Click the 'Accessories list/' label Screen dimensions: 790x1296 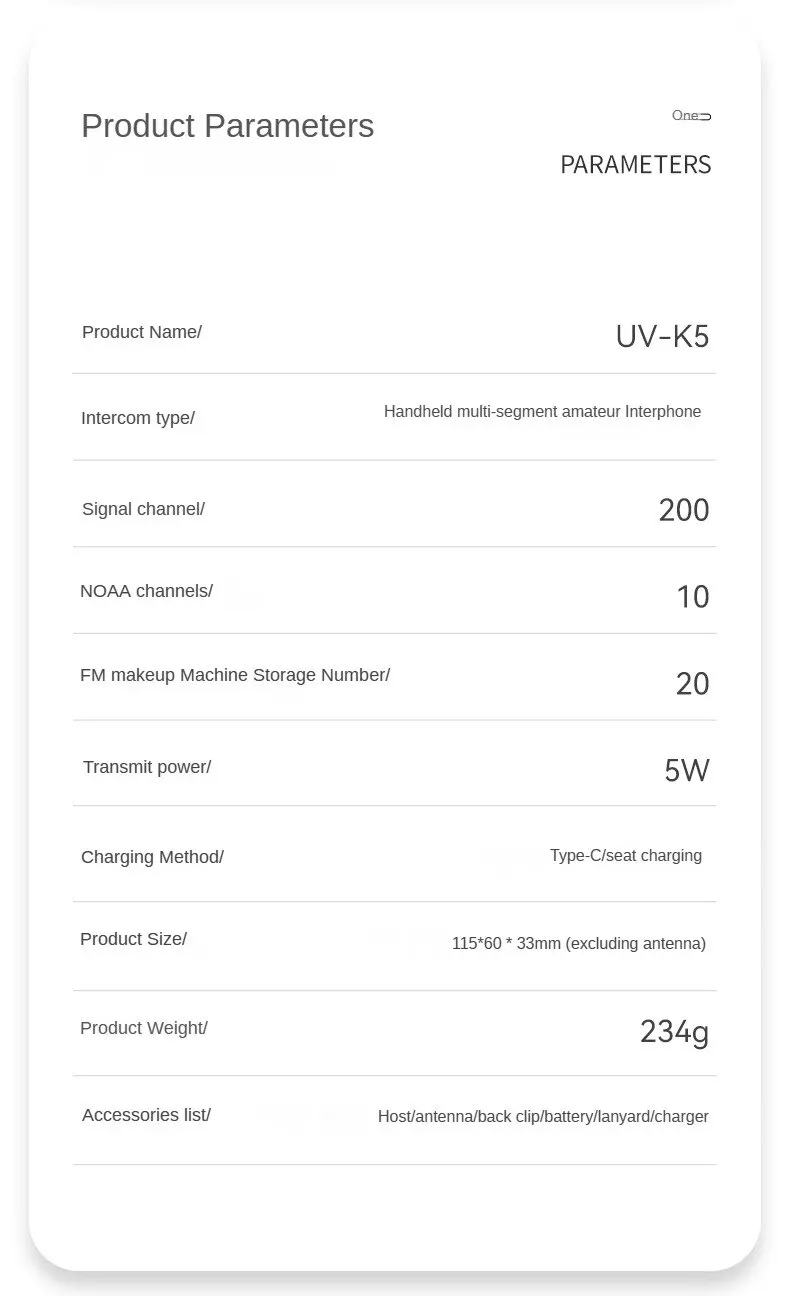click(146, 1115)
